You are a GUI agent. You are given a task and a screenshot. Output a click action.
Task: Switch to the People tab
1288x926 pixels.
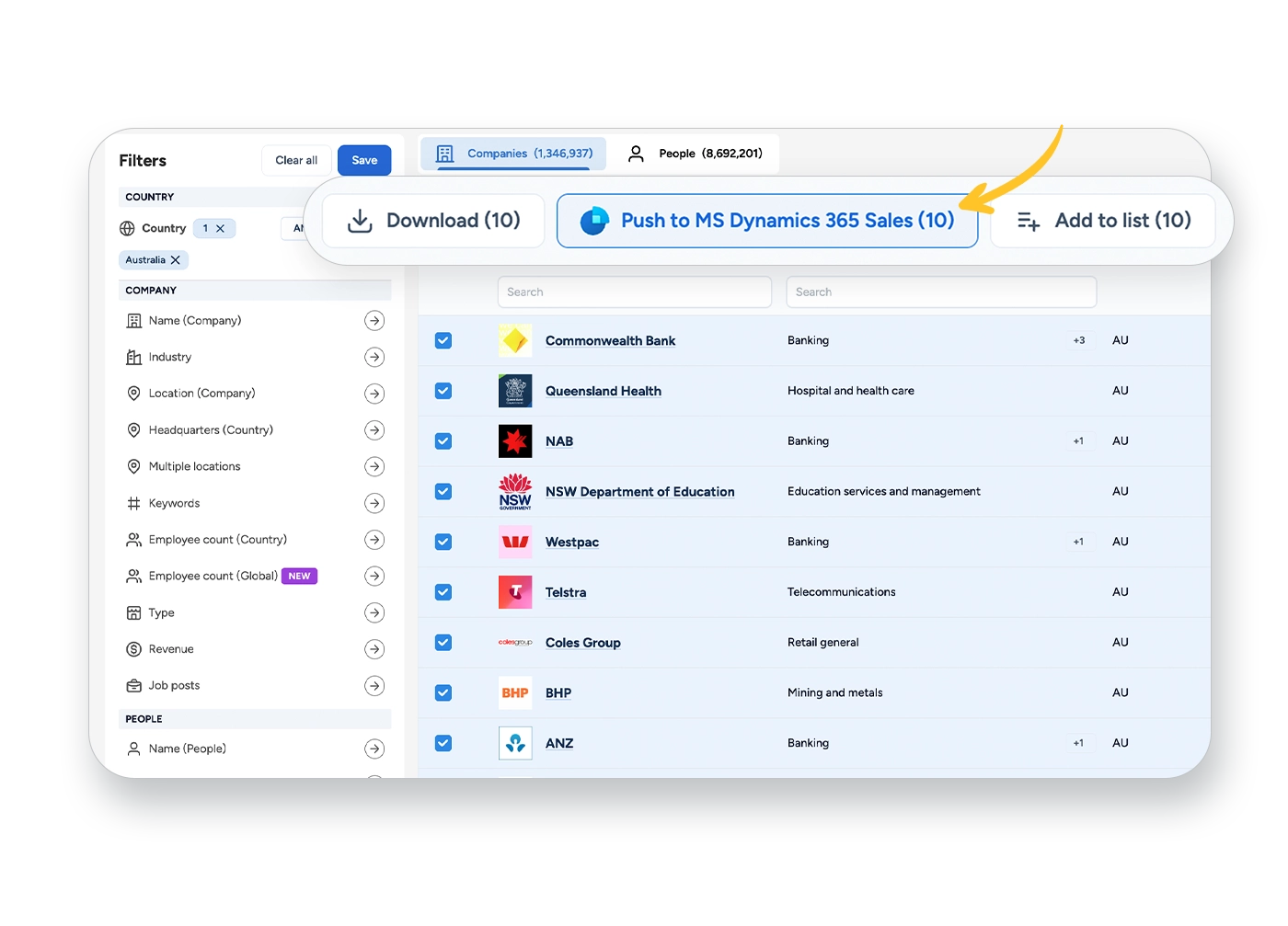696,154
